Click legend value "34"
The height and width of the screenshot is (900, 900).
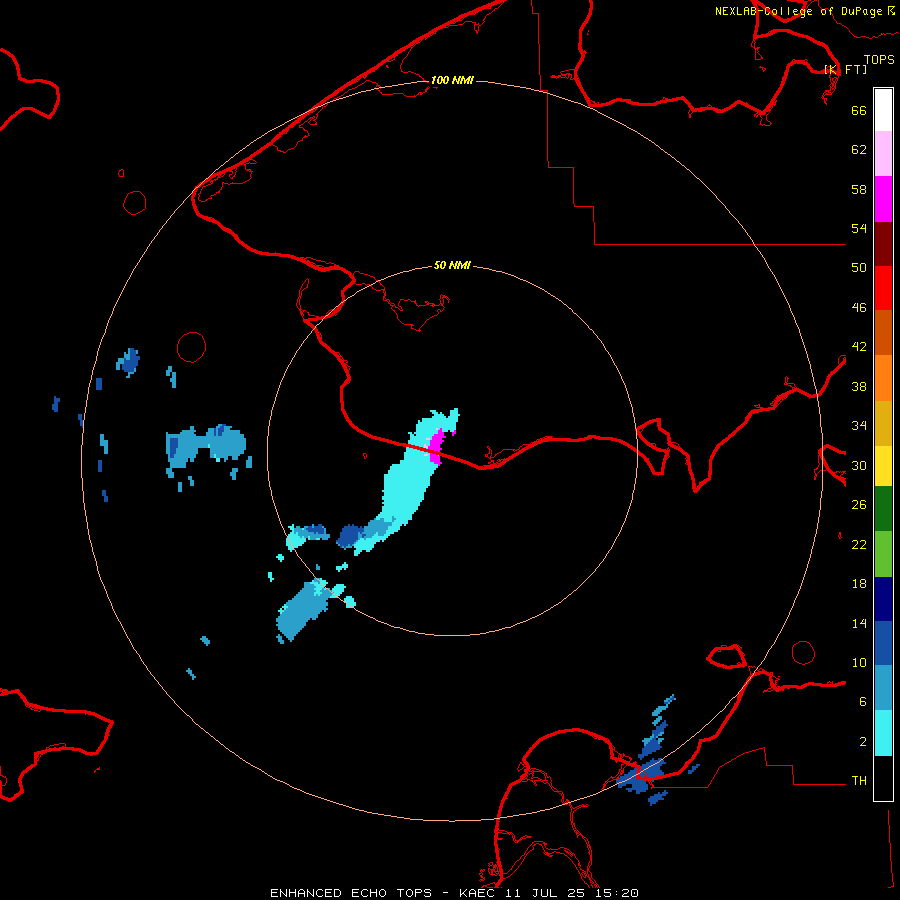pos(859,426)
